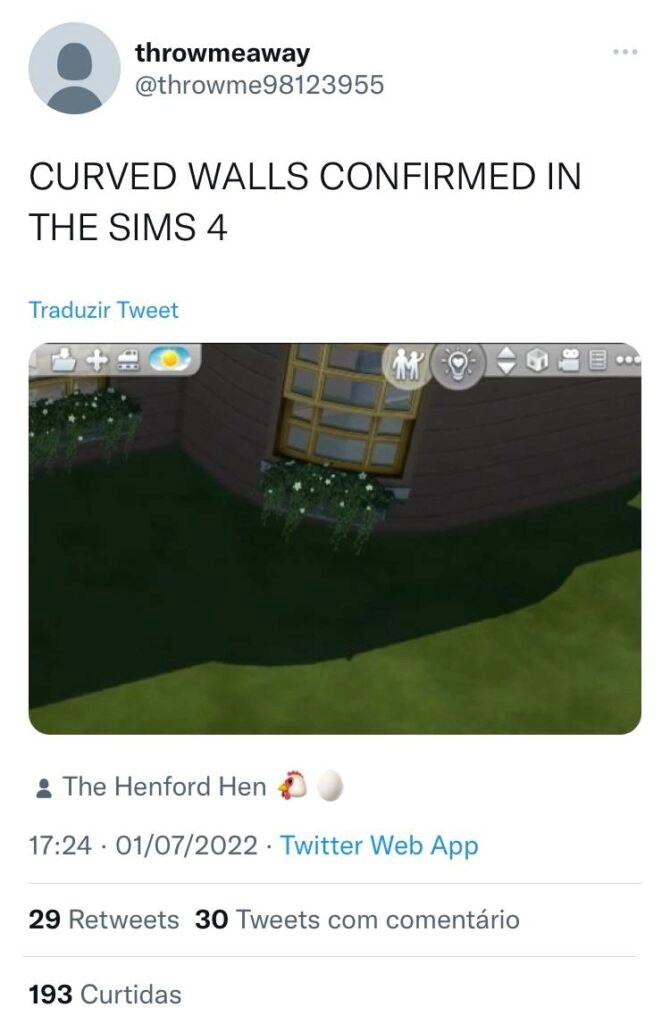Open the game options list icon
Viewport: 670px width, 1024px height.
(596, 360)
